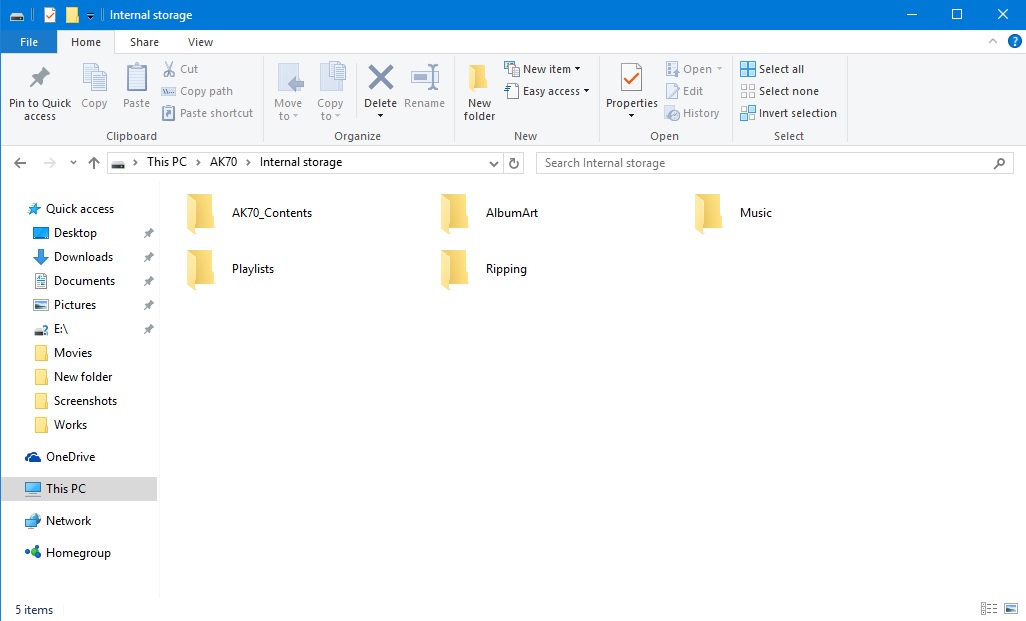Select Quick access in navigation pane
This screenshot has height=621, width=1026.
click(80, 209)
